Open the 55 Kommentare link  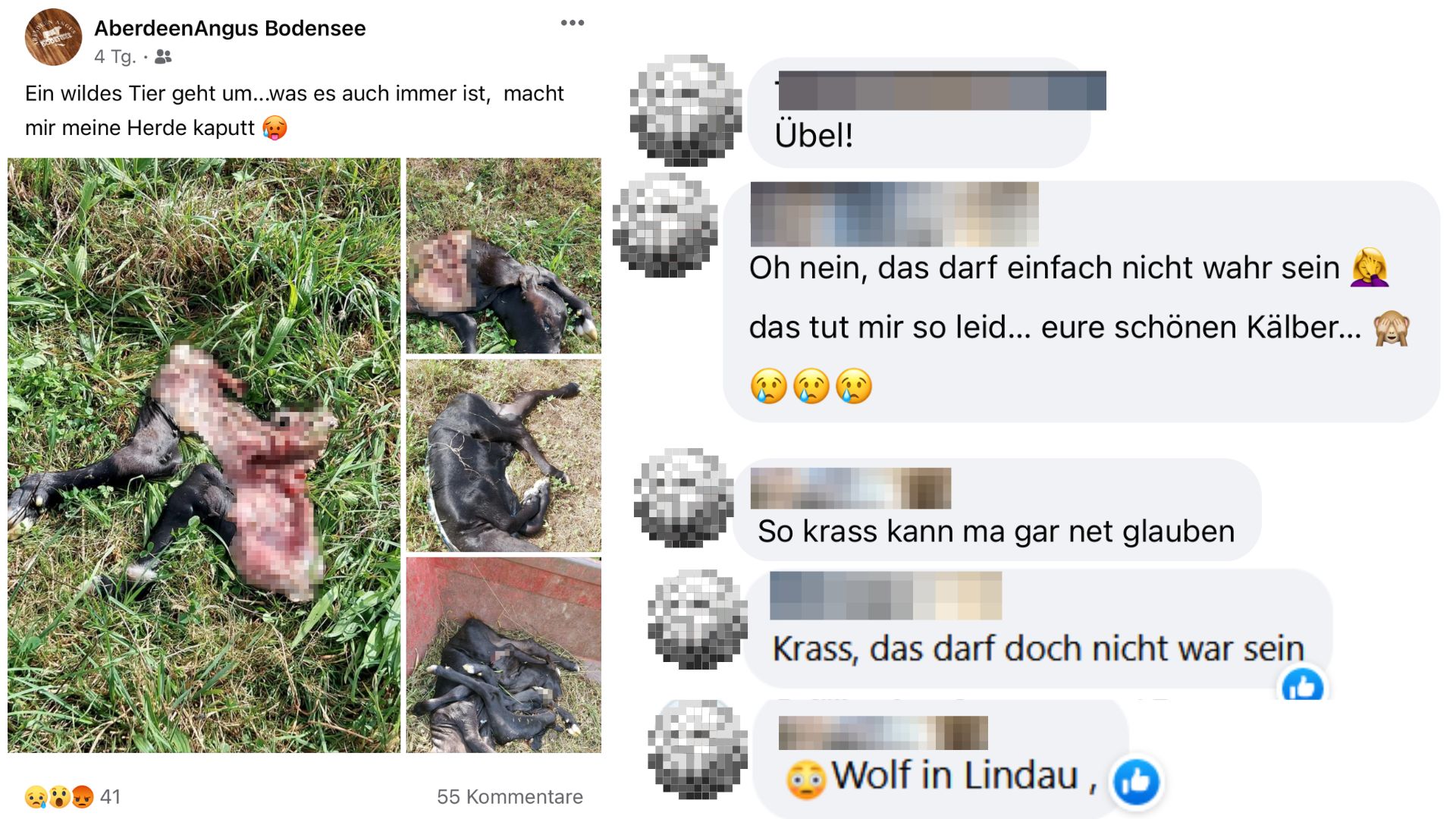(x=510, y=797)
